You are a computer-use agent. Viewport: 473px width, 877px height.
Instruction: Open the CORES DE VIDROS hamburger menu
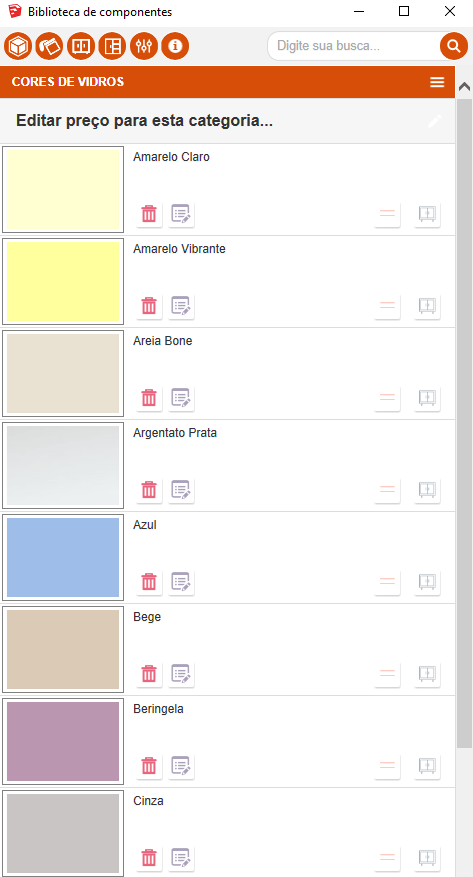click(x=437, y=82)
